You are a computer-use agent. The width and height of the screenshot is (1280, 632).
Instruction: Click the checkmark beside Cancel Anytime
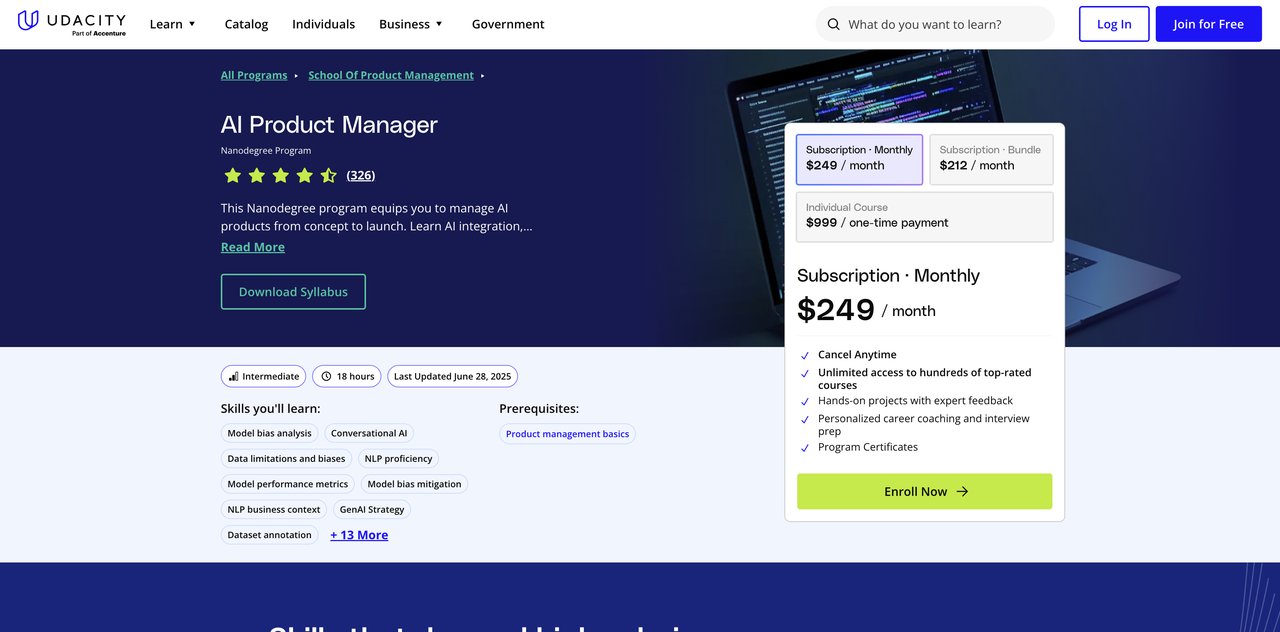pyautogui.click(x=805, y=356)
